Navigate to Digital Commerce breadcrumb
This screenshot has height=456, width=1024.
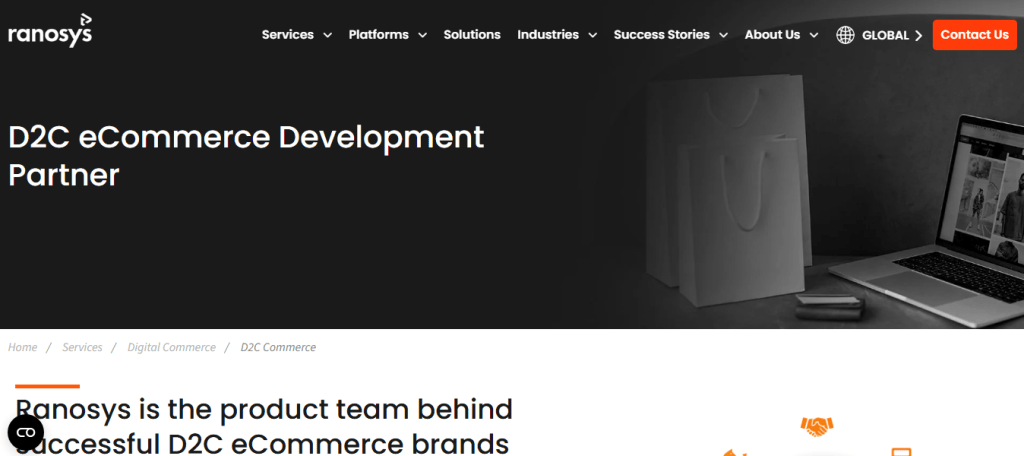click(x=171, y=347)
